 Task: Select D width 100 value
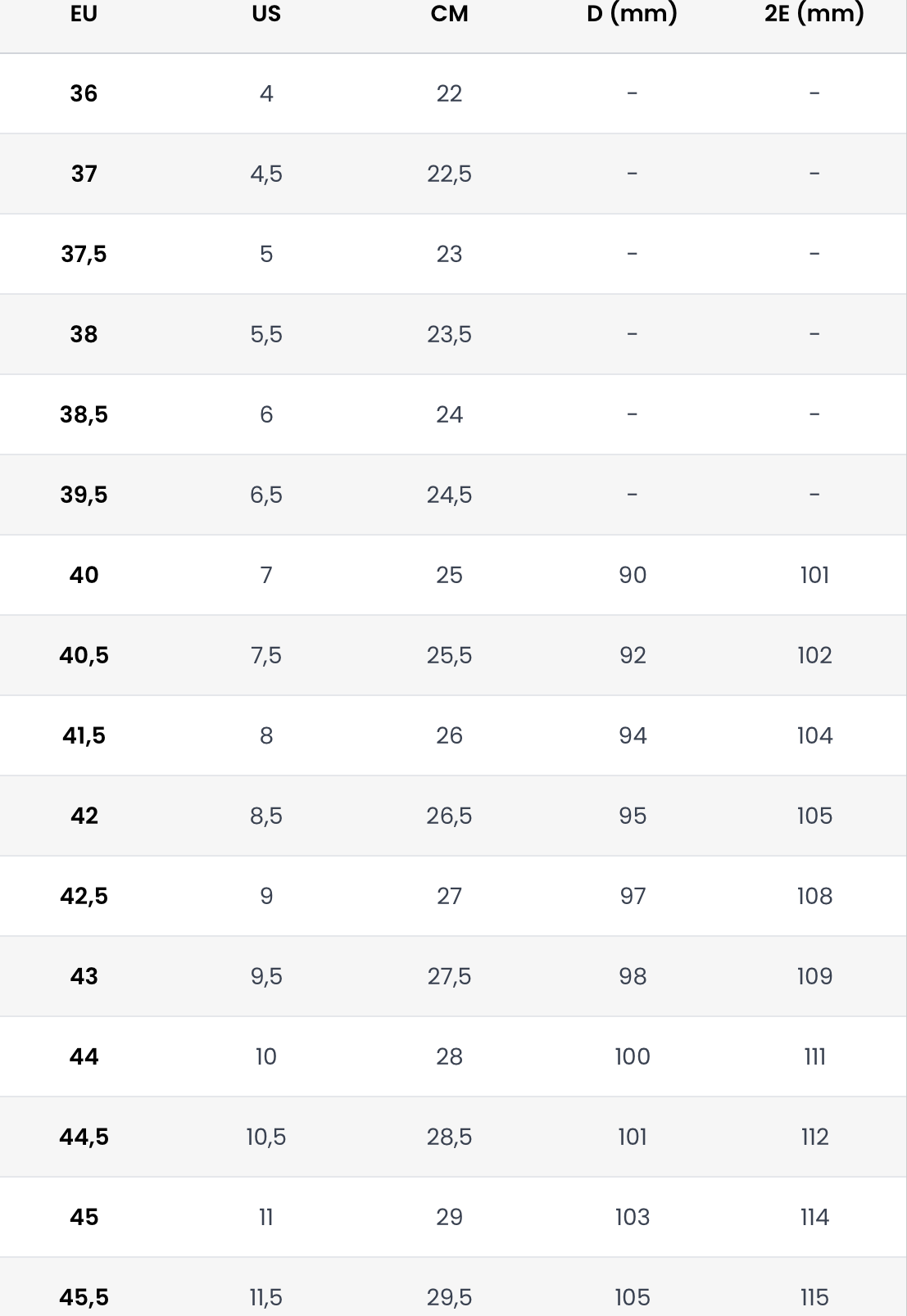[x=633, y=1056]
